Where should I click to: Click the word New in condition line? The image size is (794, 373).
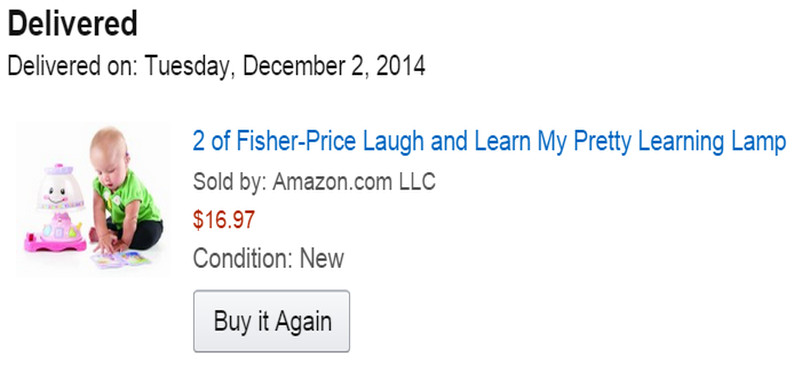pos(322,258)
